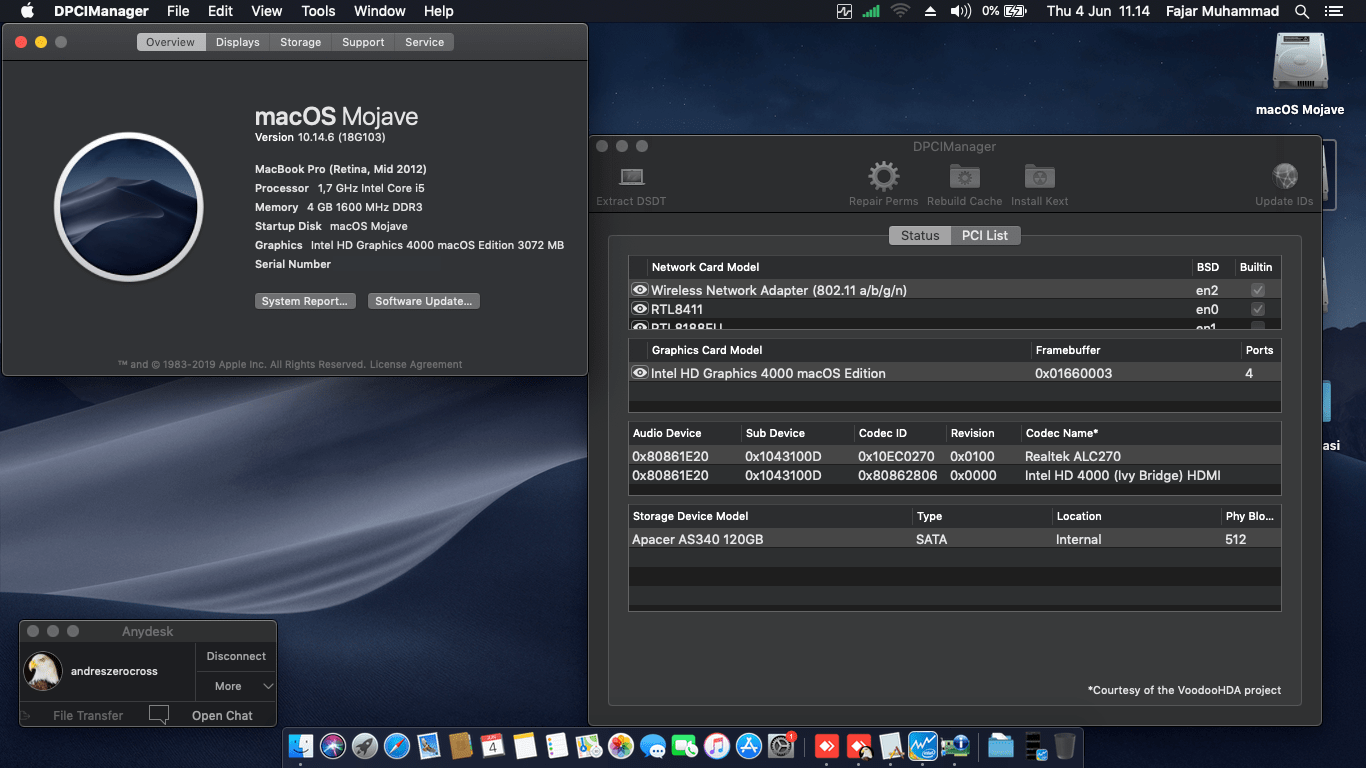Viewport: 1366px width, 768px height.
Task: Expand the More dropdown in AnyDesk
Action: pyautogui.click(x=235, y=686)
